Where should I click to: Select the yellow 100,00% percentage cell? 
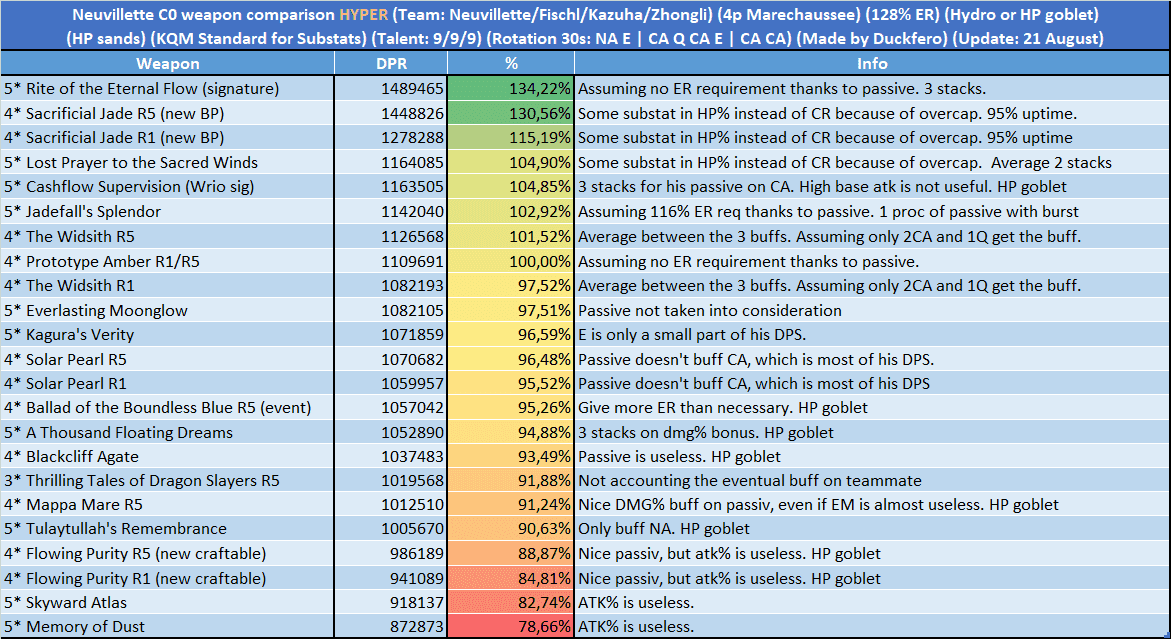point(510,262)
